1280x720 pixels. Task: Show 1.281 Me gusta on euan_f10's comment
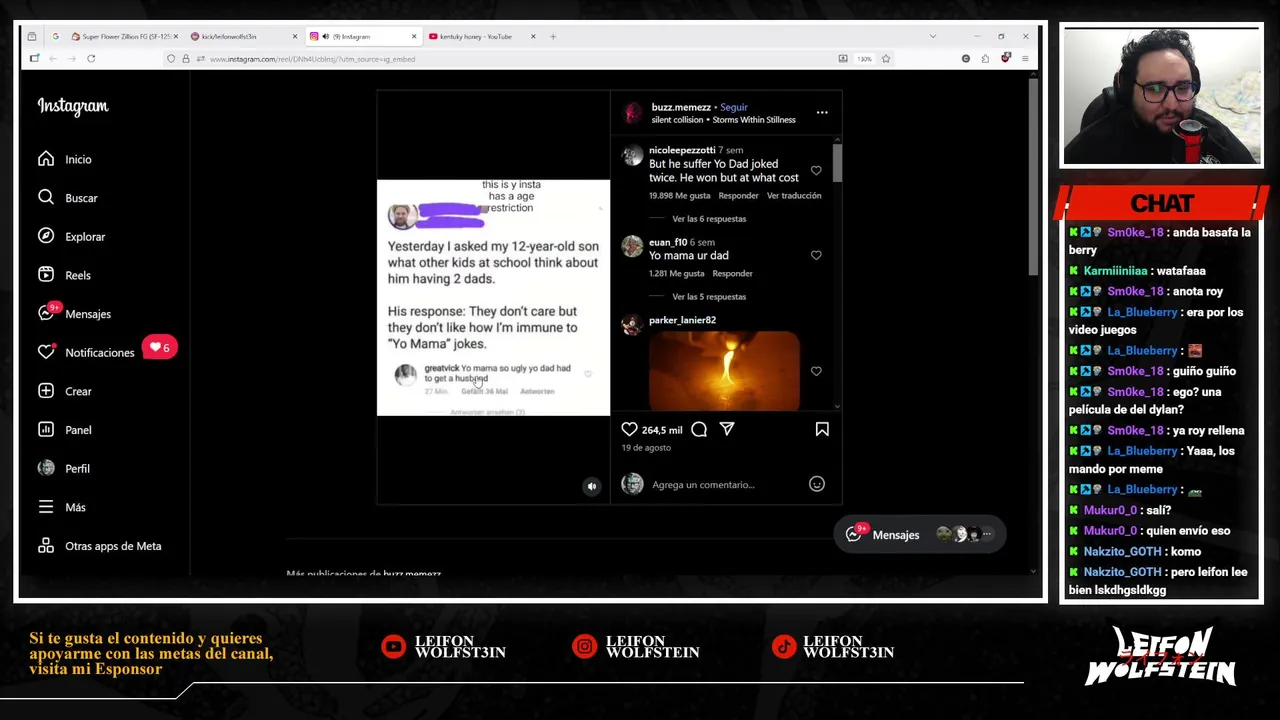676,274
